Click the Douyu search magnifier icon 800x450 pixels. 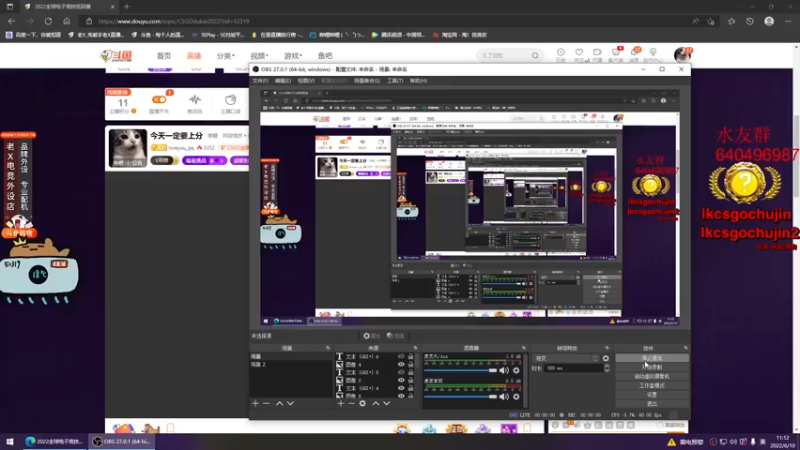point(535,55)
